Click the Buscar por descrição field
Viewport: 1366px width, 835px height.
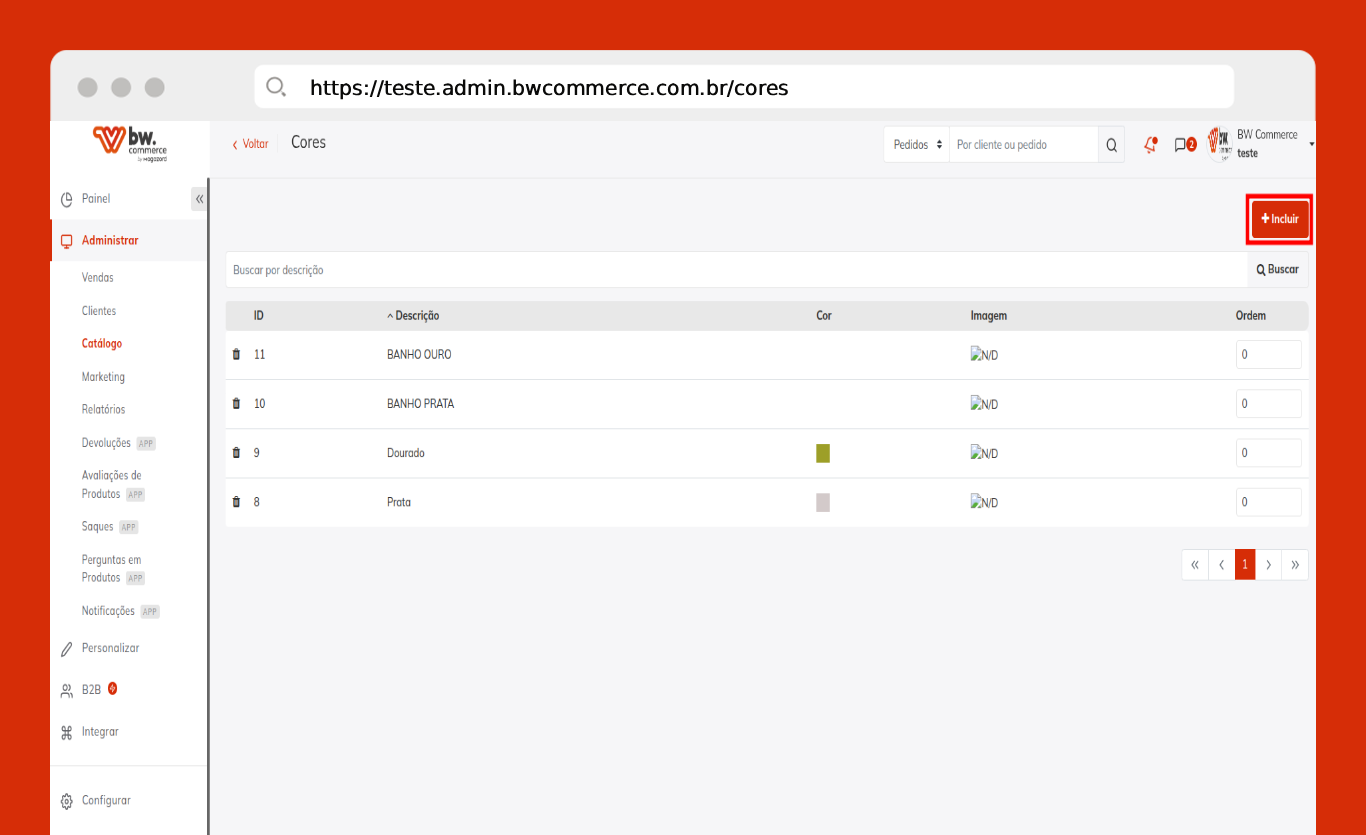(735, 270)
